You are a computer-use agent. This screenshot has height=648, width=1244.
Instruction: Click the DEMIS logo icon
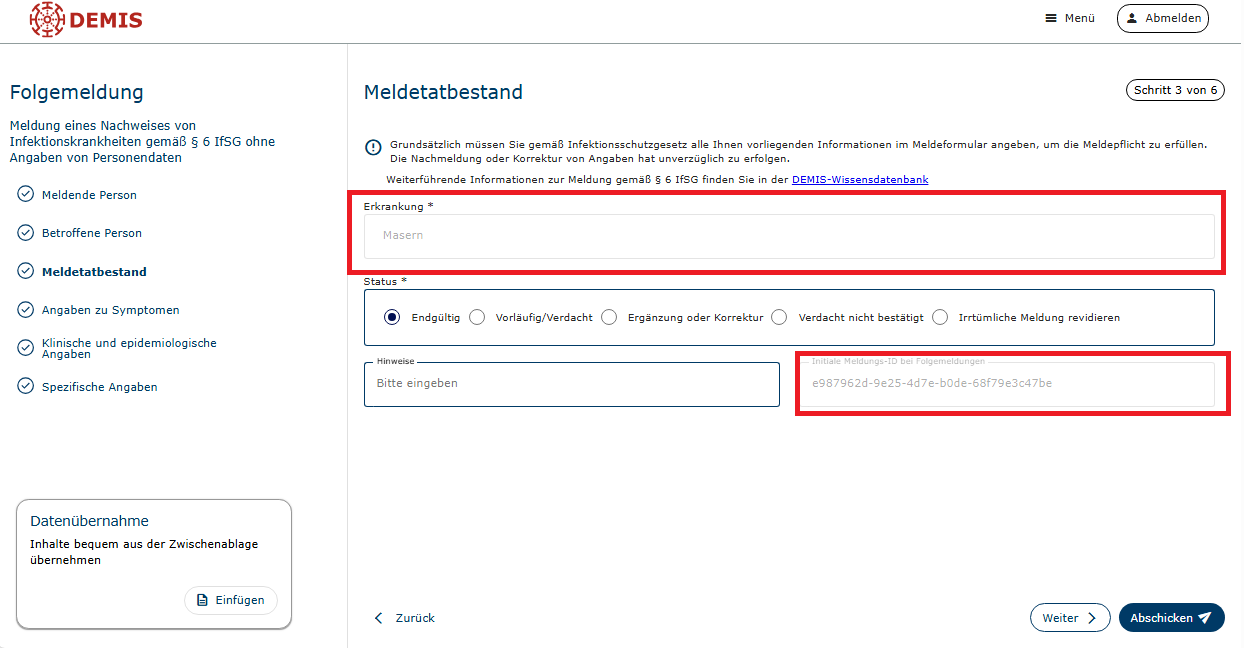point(46,19)
